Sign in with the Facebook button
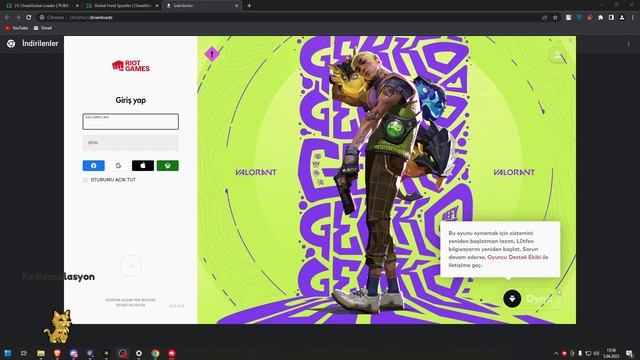 click(x=93, y=165)
